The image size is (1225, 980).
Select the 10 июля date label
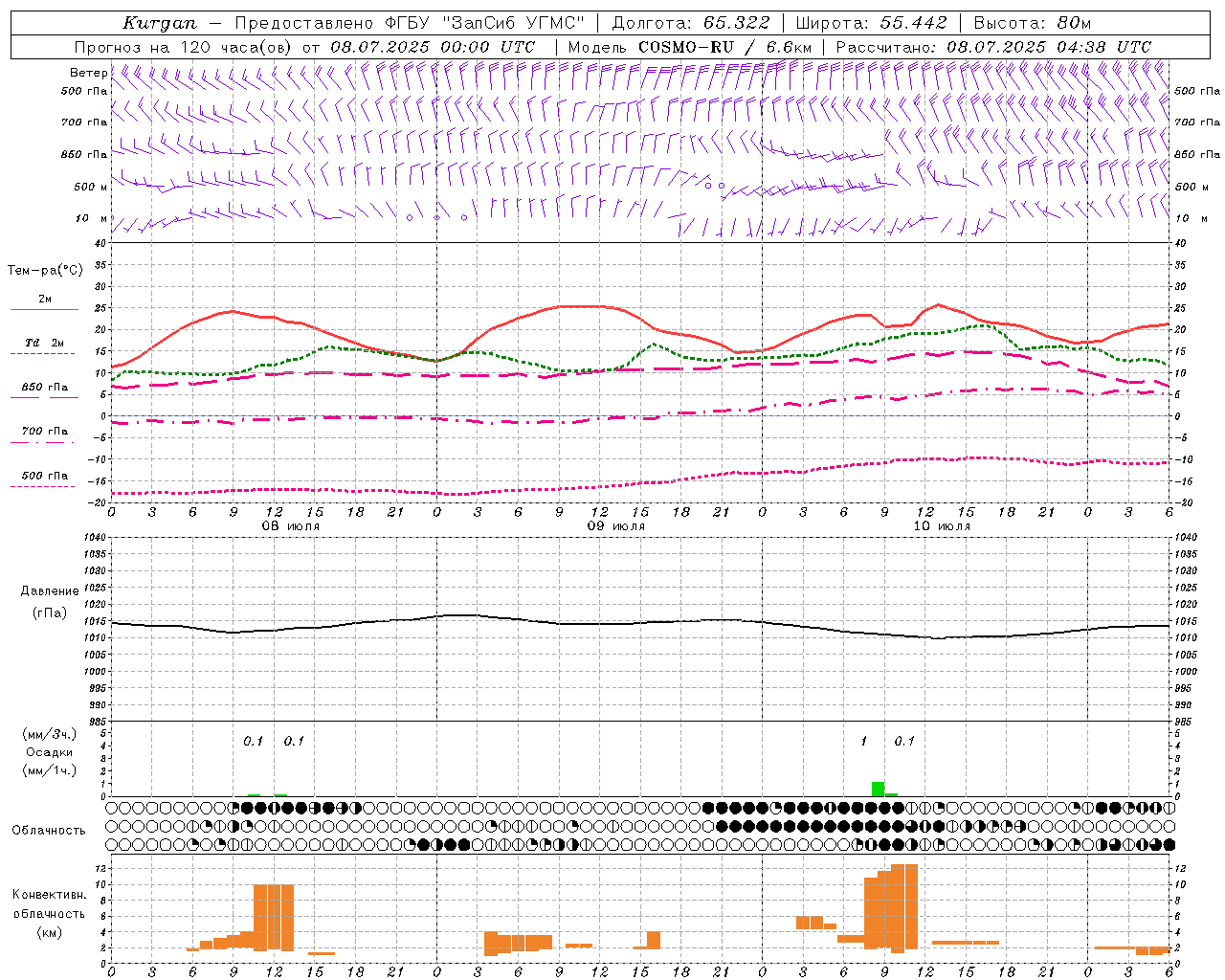[942, 526]
